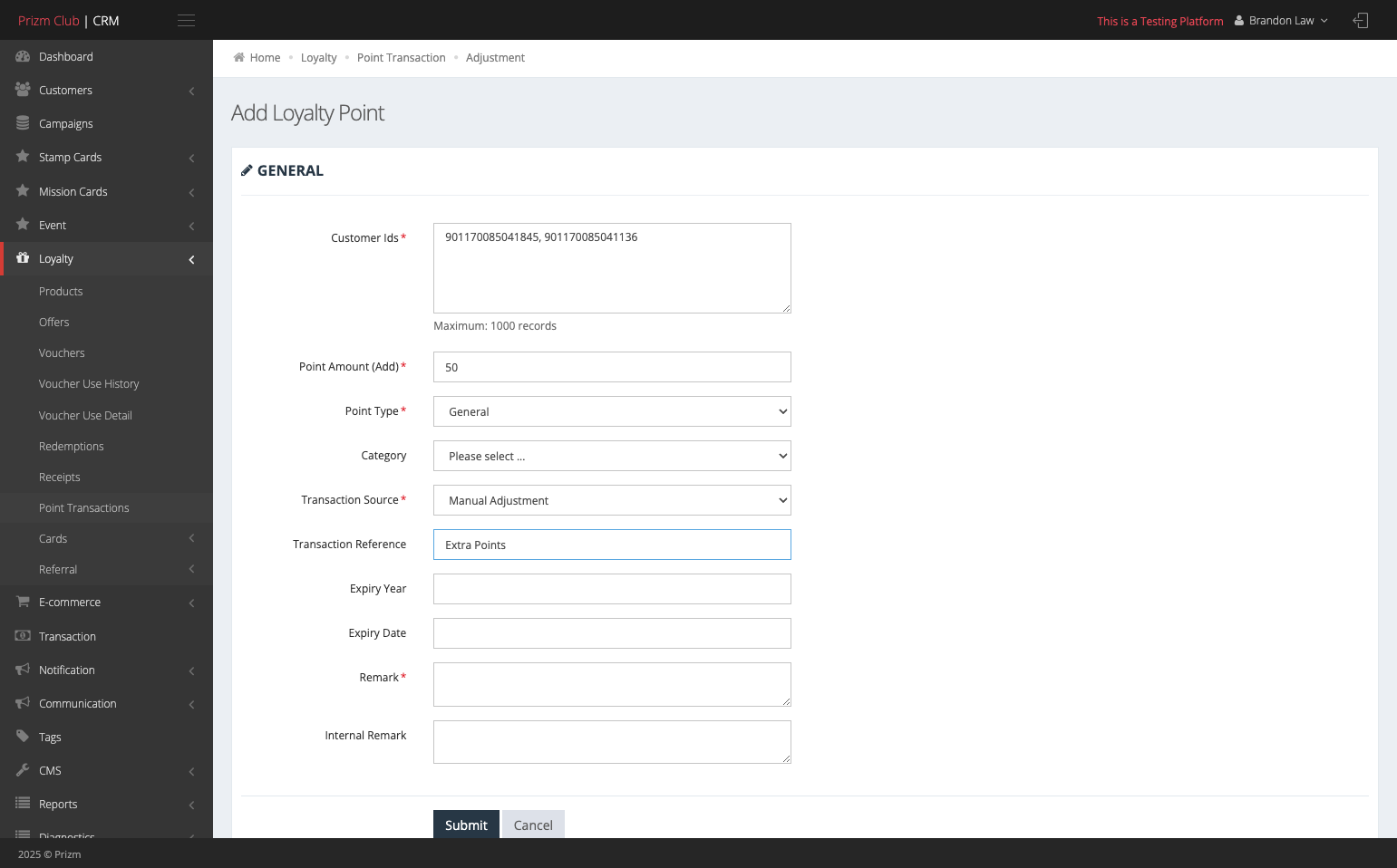The image size is (1397, 868).
Task: Go to Home breadcrumb link
Action: 265,57
